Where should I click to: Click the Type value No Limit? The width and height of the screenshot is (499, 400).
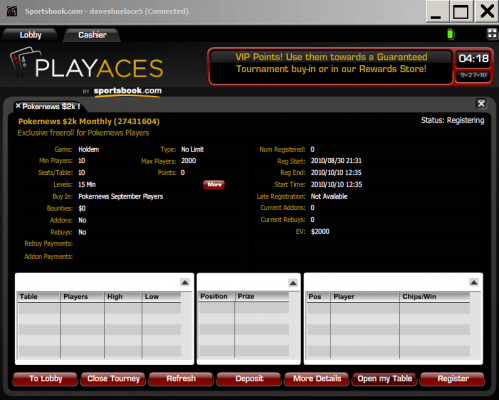pos(192,150)
